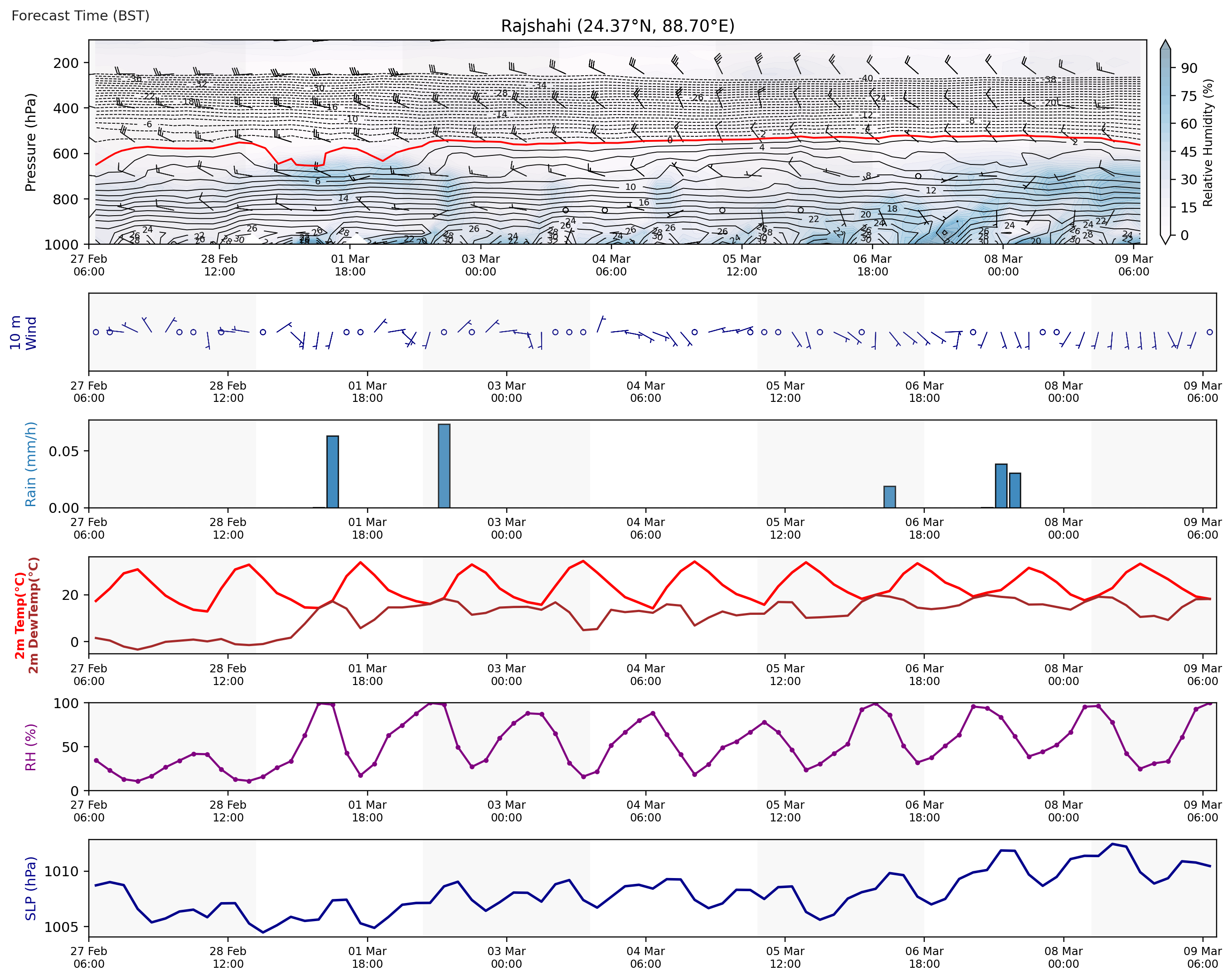Click the 2m Temp(°C) red label
Viewport: 1232px width, 980px height.
20,615
